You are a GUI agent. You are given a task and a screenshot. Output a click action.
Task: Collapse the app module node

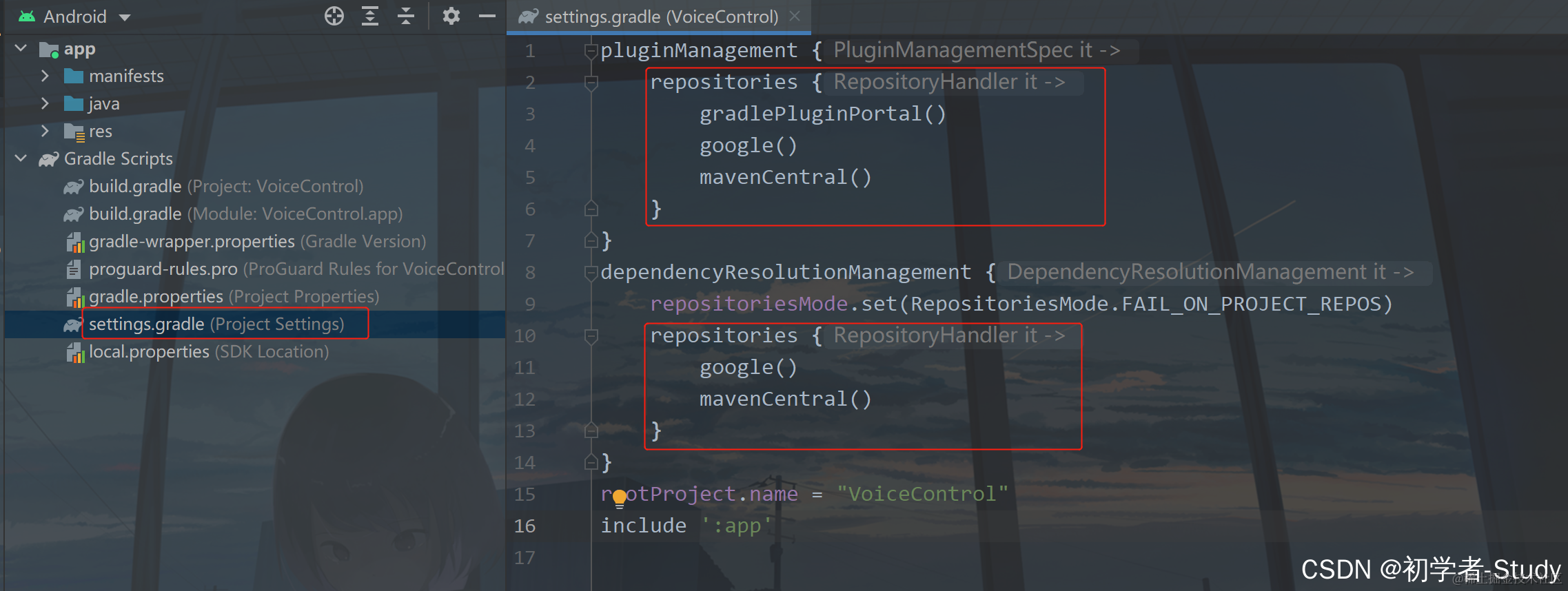21,48
